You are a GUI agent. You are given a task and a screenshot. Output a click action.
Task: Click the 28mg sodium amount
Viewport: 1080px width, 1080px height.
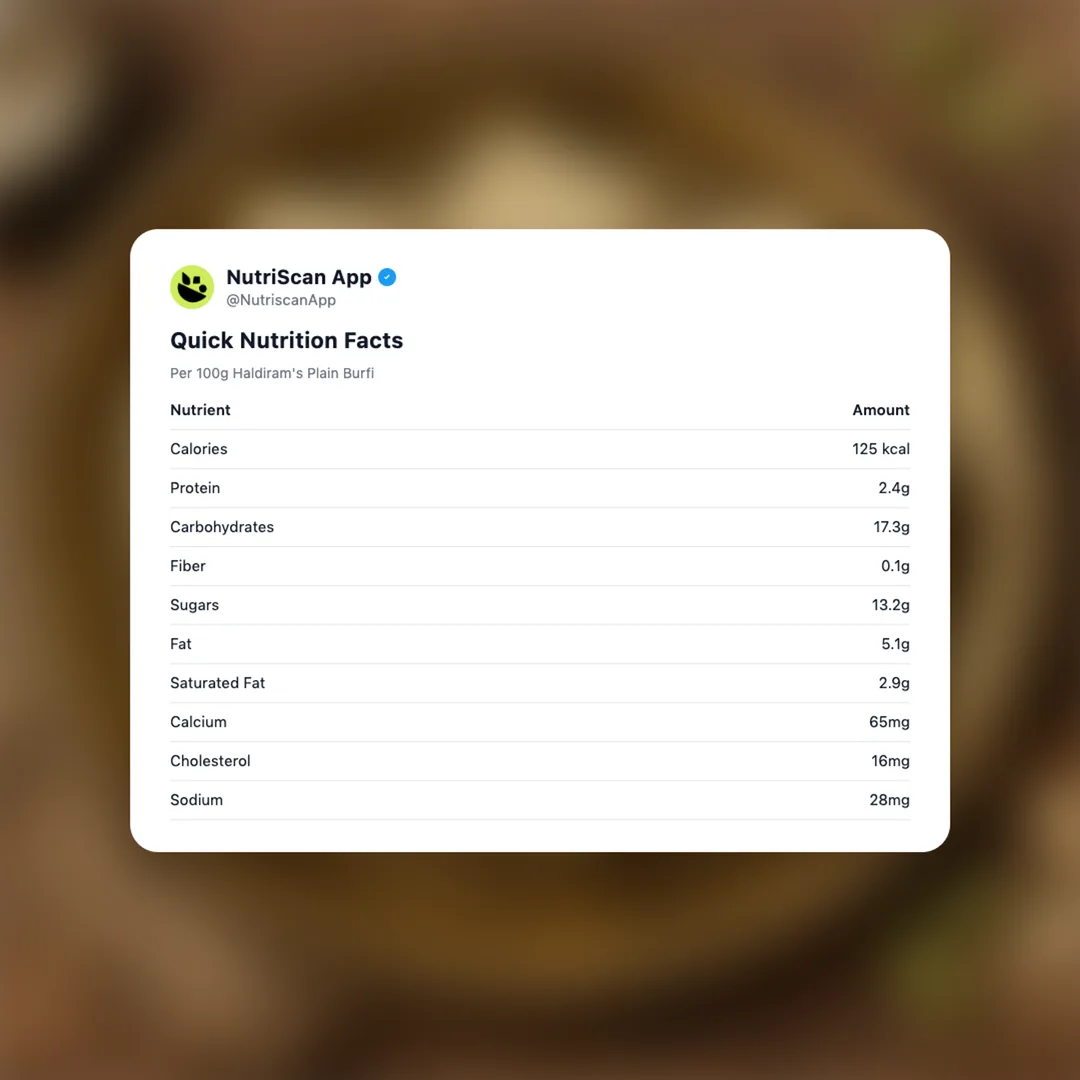[889, 800]
